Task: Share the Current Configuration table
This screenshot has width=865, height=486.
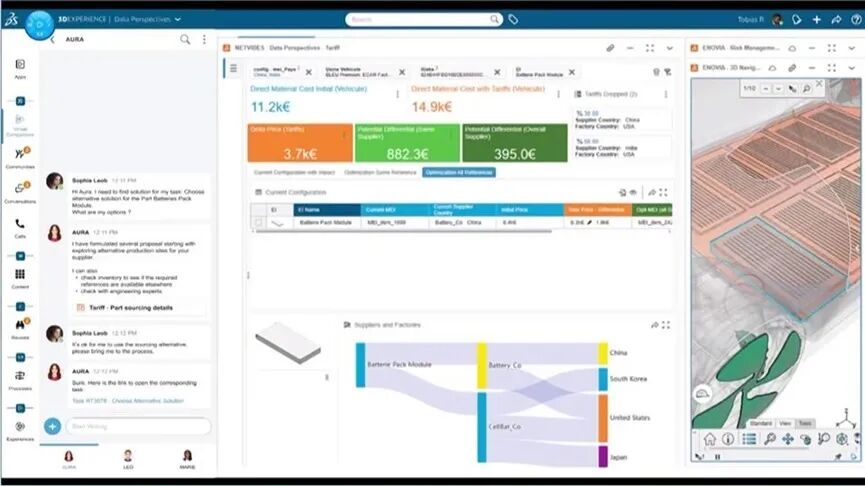Action: tap(652, 193)
